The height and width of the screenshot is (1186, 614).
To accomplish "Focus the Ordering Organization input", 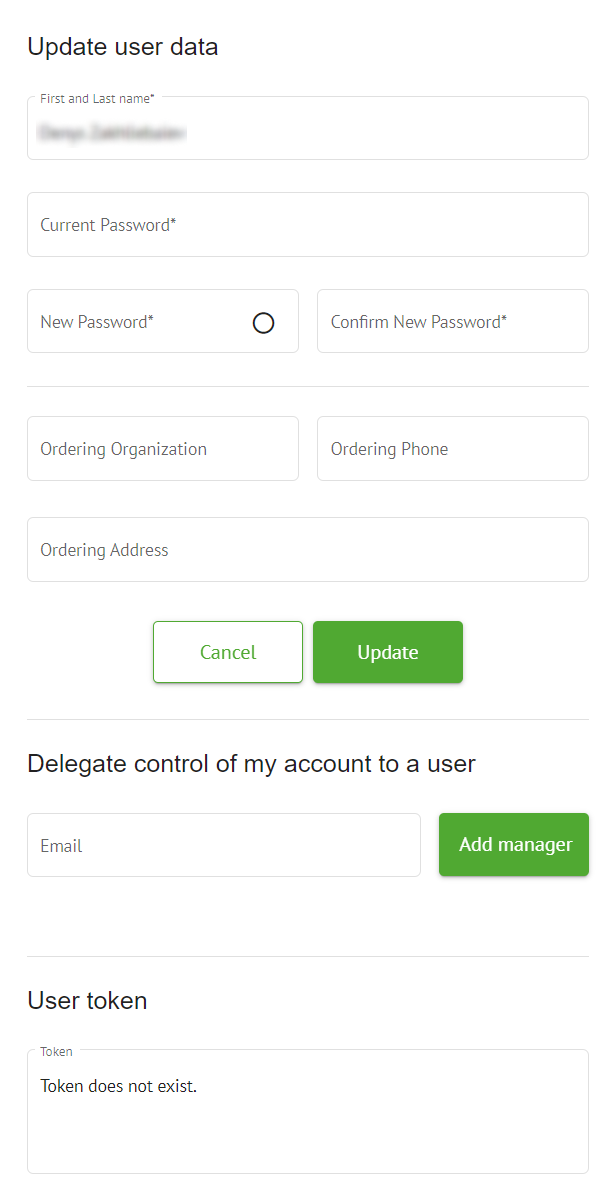I will 162,449.
